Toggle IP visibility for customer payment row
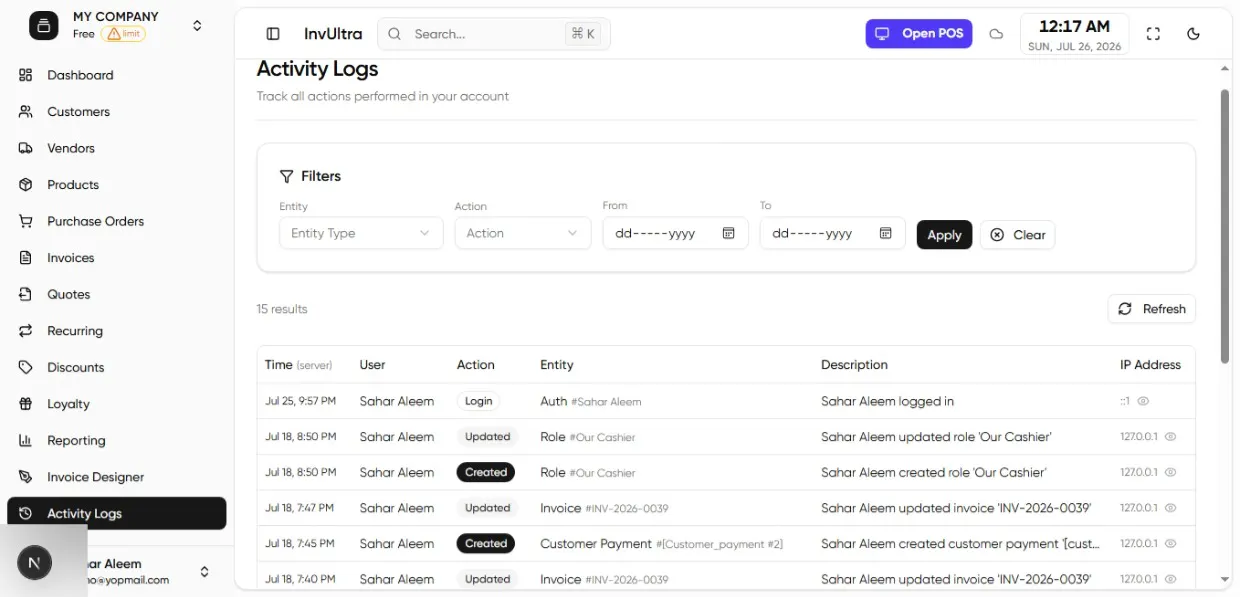The image size is (1240, 597). (x=1170, y=544)
